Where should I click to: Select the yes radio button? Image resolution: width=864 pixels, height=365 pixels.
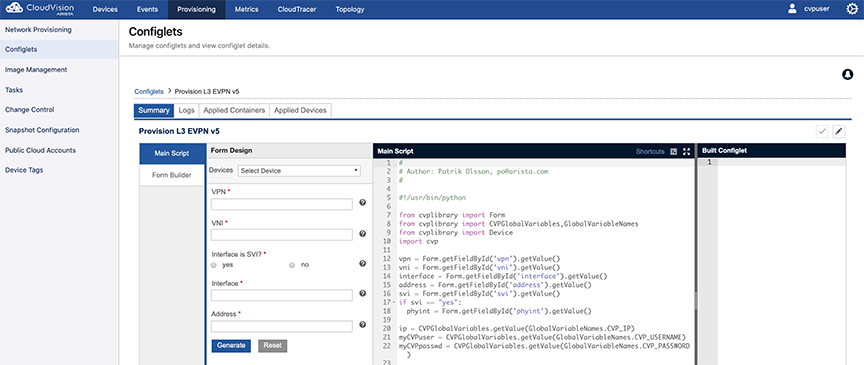(214, 265)
